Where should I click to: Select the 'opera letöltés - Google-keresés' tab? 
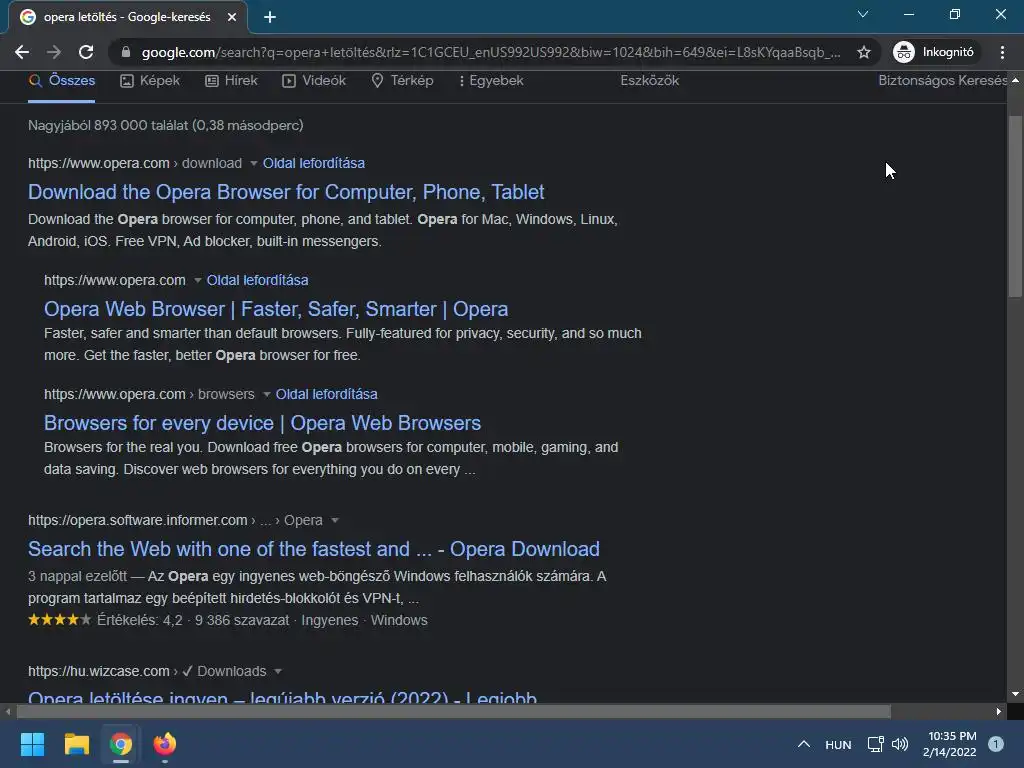click(x=127, y=17)
